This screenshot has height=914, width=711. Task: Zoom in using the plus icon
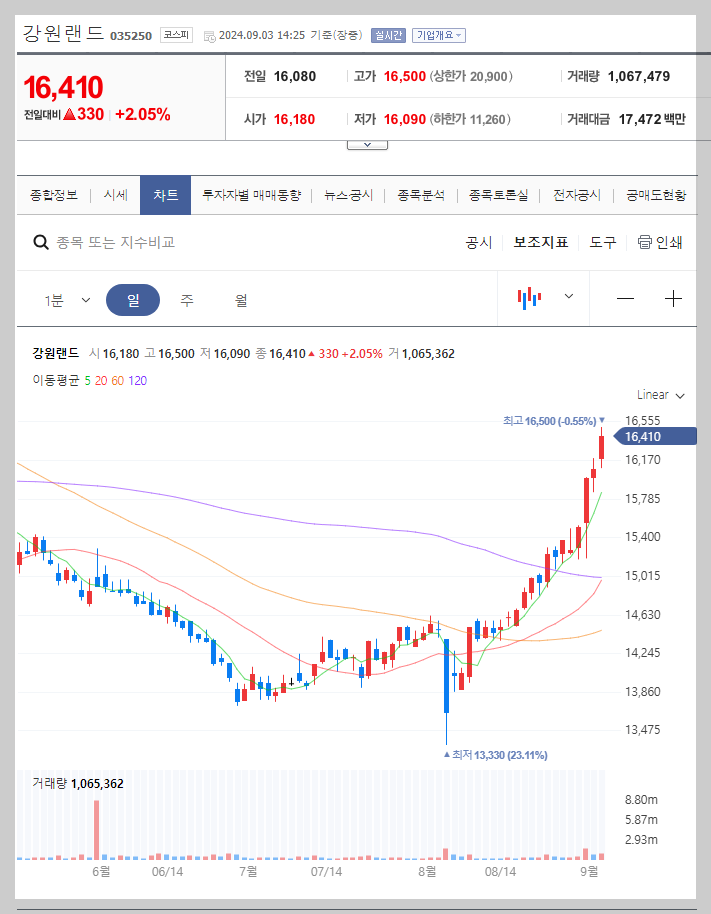pyautogui.click(x=672, y=299)
